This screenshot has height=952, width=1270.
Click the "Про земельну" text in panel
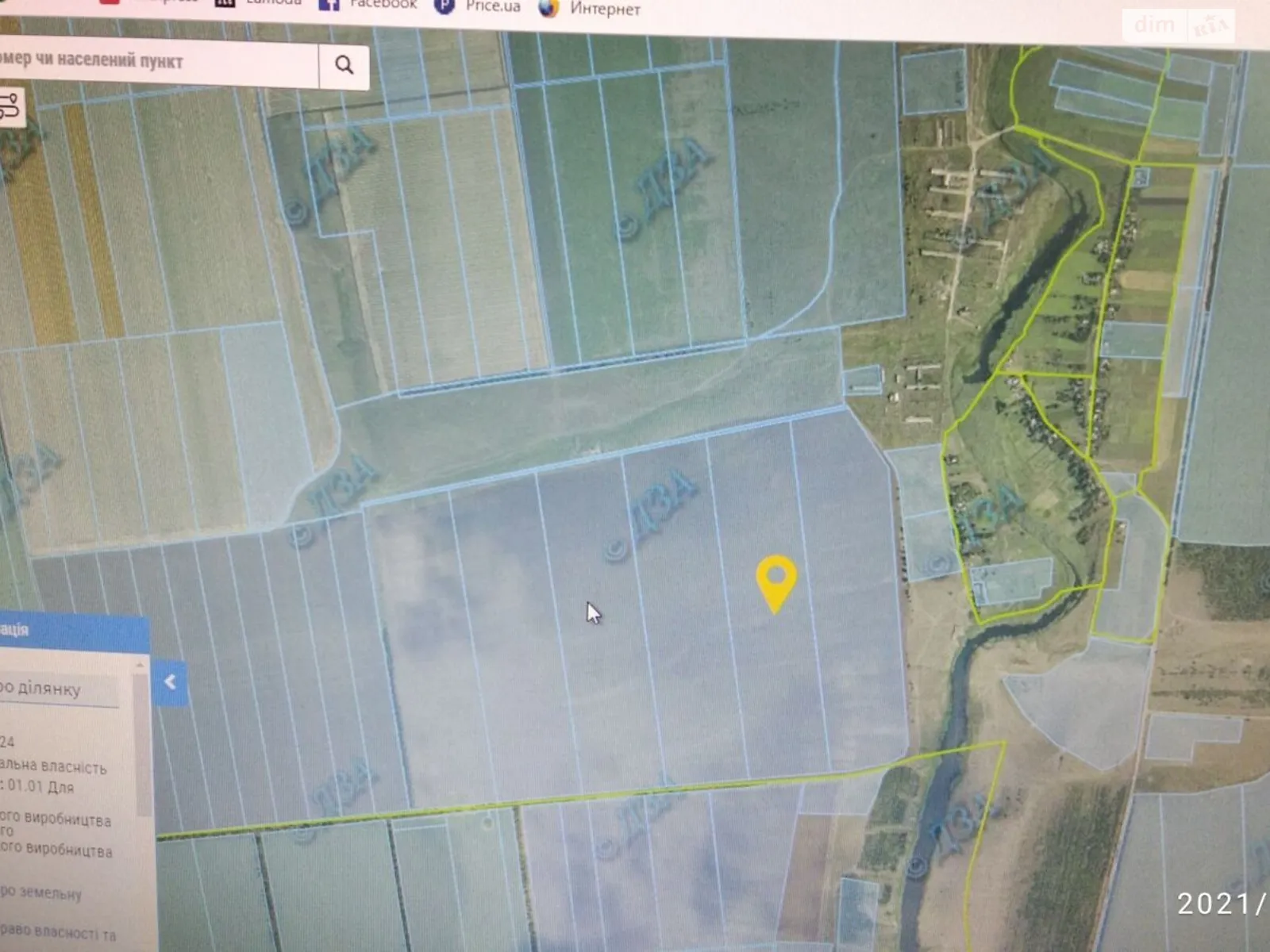click(44, 892)
